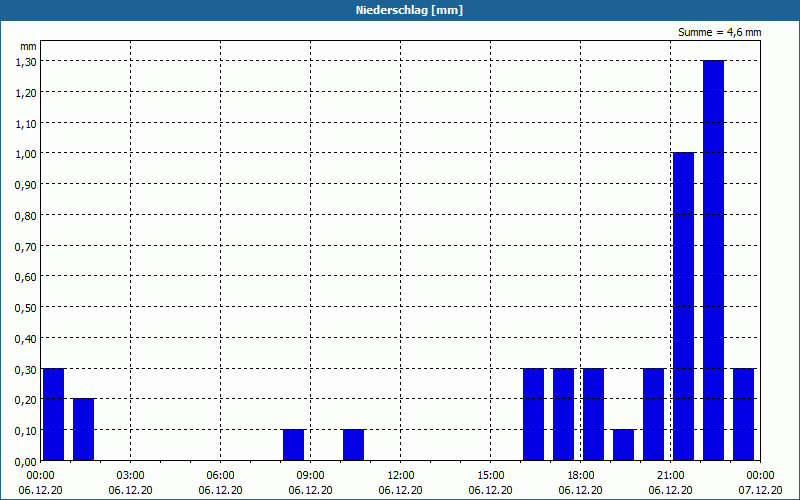Screen dimensions: 800x500
Task: Select the 0,10 bar between 09:00 and 12:00
Action: point(354,445)
